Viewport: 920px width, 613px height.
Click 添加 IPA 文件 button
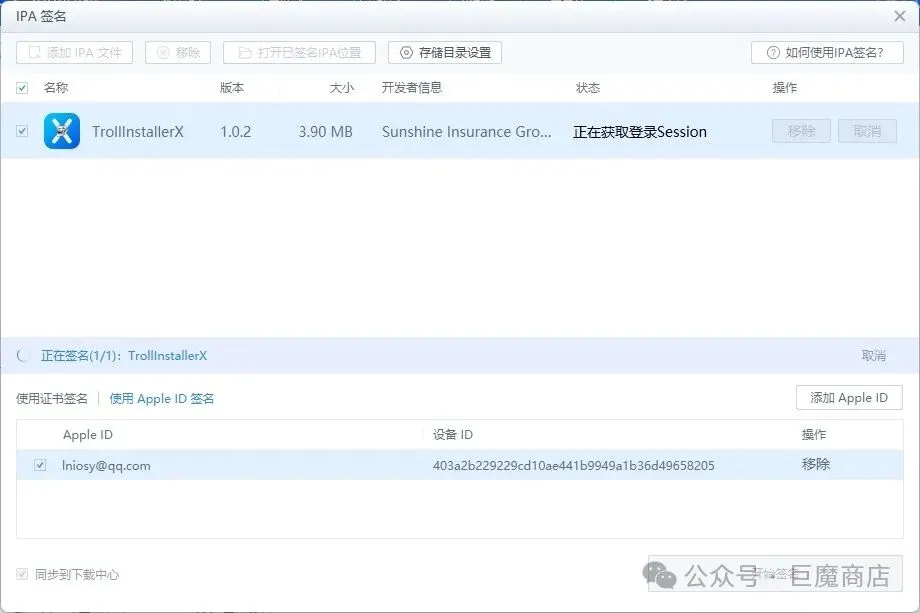pyautogui.click(x=75, y=53)
